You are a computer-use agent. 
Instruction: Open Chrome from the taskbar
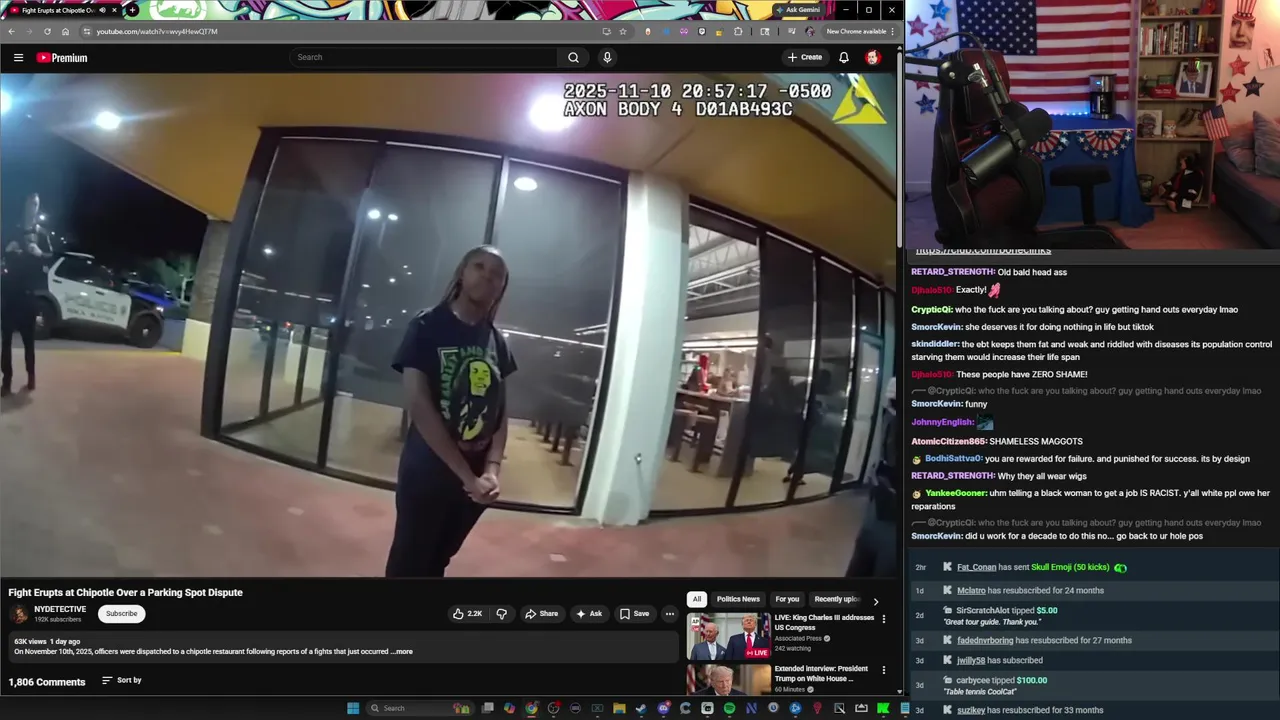pos(531,708)
